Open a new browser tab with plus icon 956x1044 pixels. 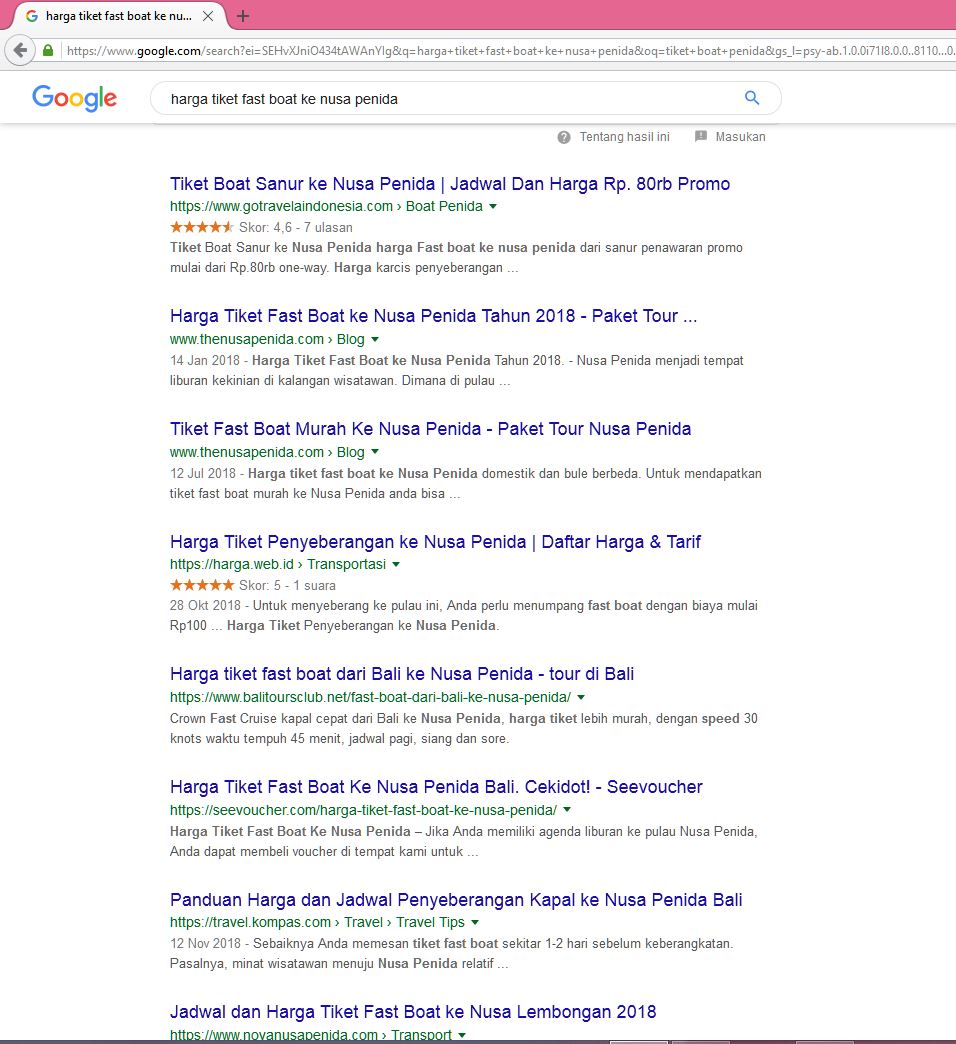[243, 16]
